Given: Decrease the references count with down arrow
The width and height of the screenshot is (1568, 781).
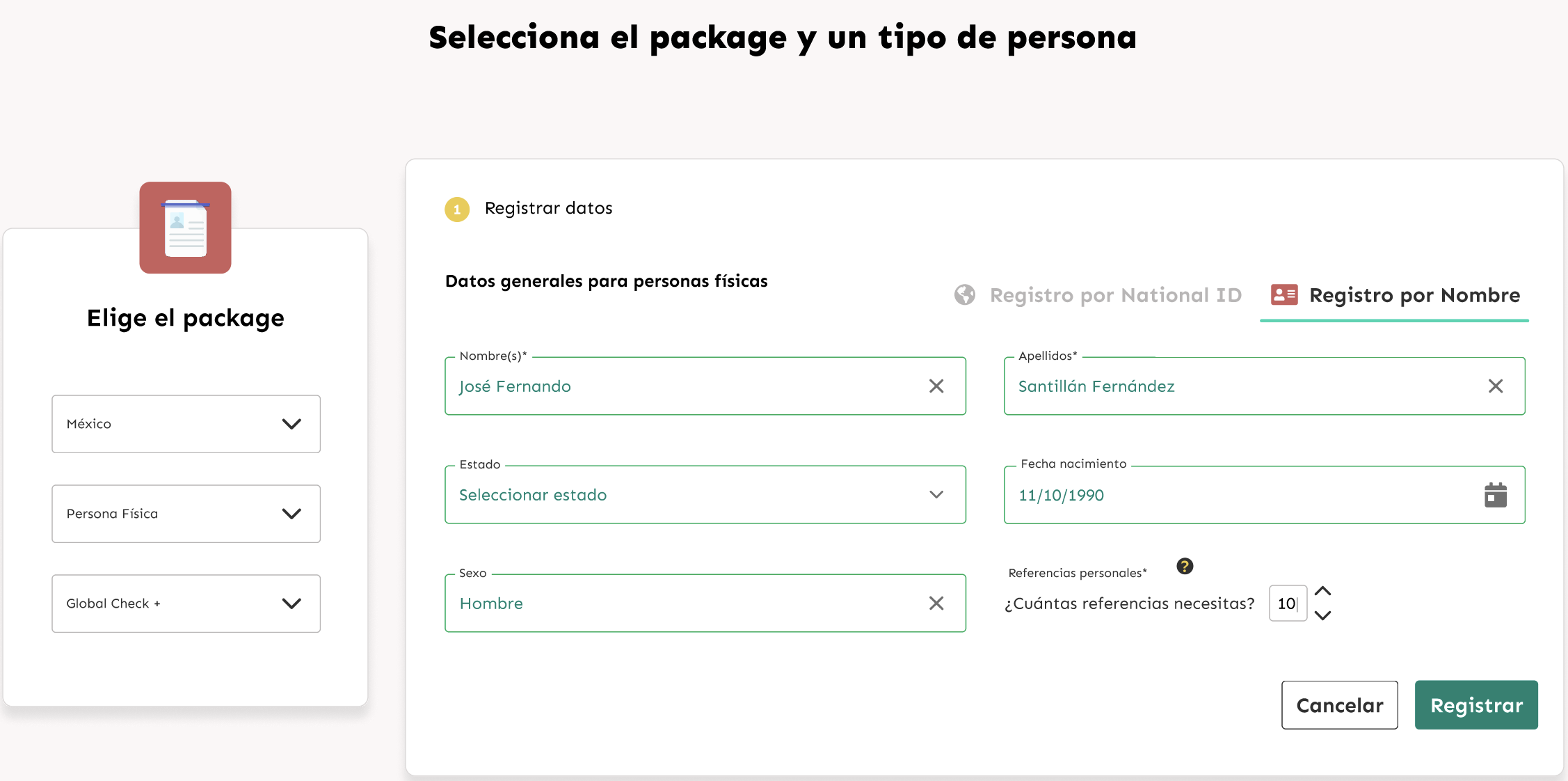Looking at the screenshot, I should point(1322,615).
